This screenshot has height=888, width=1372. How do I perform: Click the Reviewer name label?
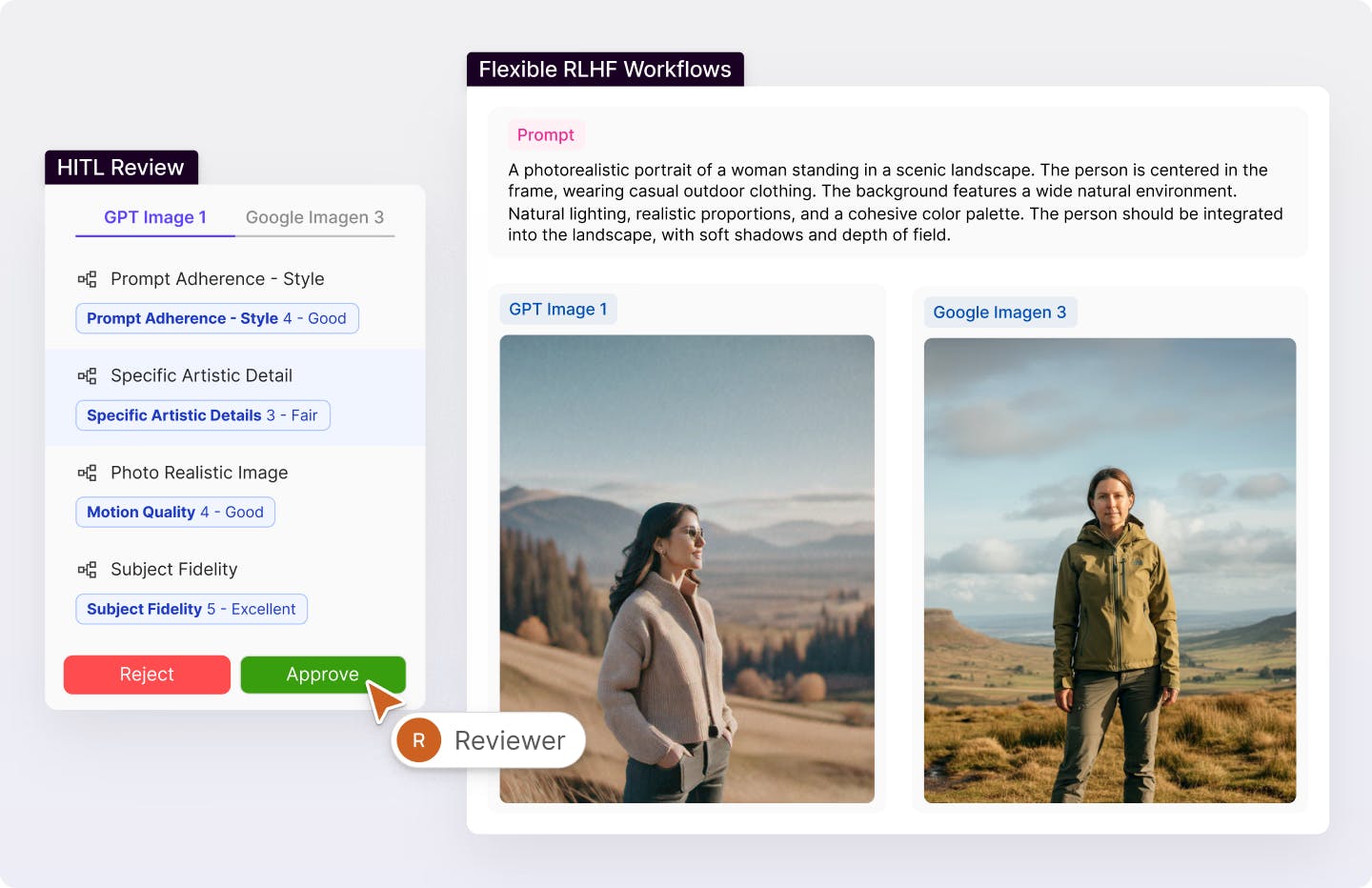coord(510,740)
